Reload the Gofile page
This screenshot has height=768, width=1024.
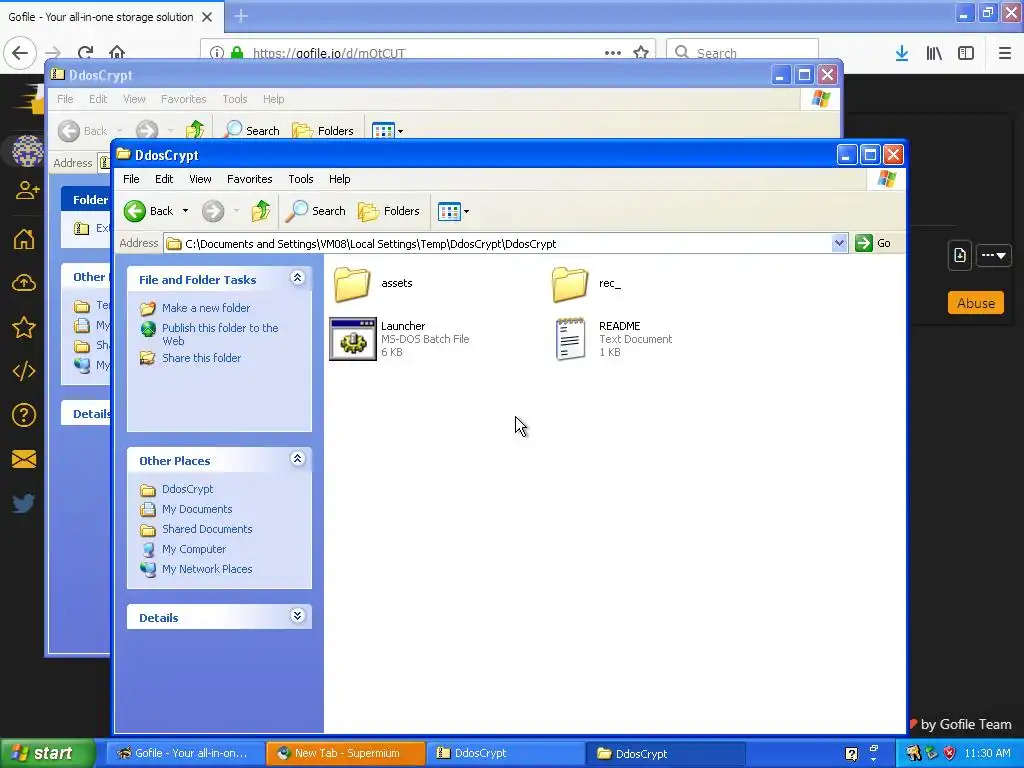point(85,53)
